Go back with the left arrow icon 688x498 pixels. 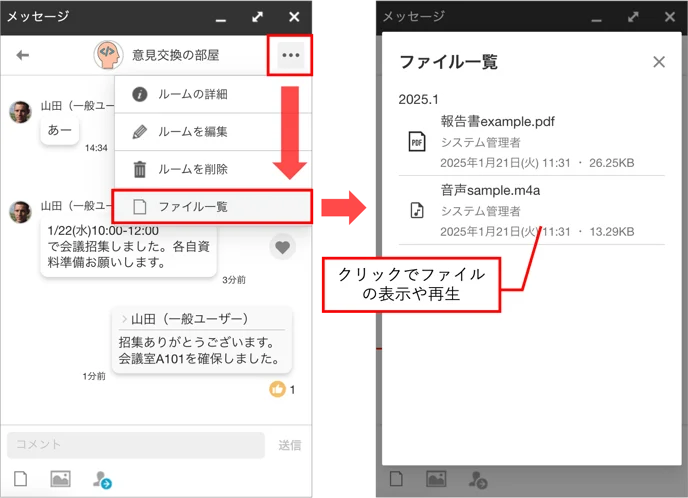point(22,55)
